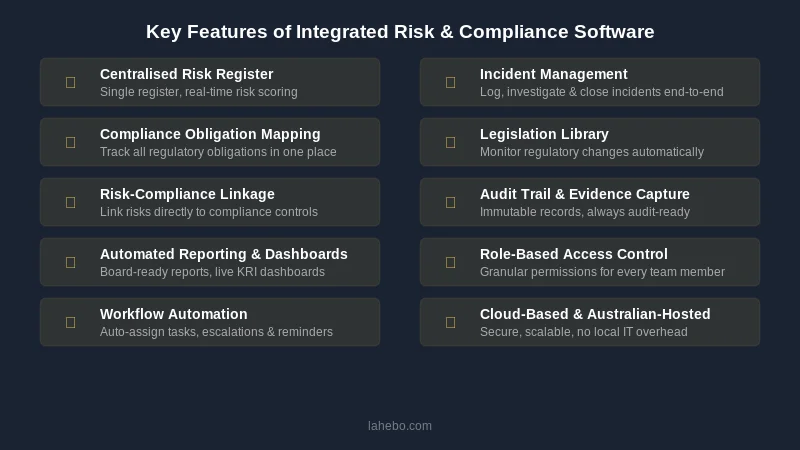Click 'Board-ready reports, live KRI dashboards' text
This screenshot has height=450, width=800.
click(212, 272)
